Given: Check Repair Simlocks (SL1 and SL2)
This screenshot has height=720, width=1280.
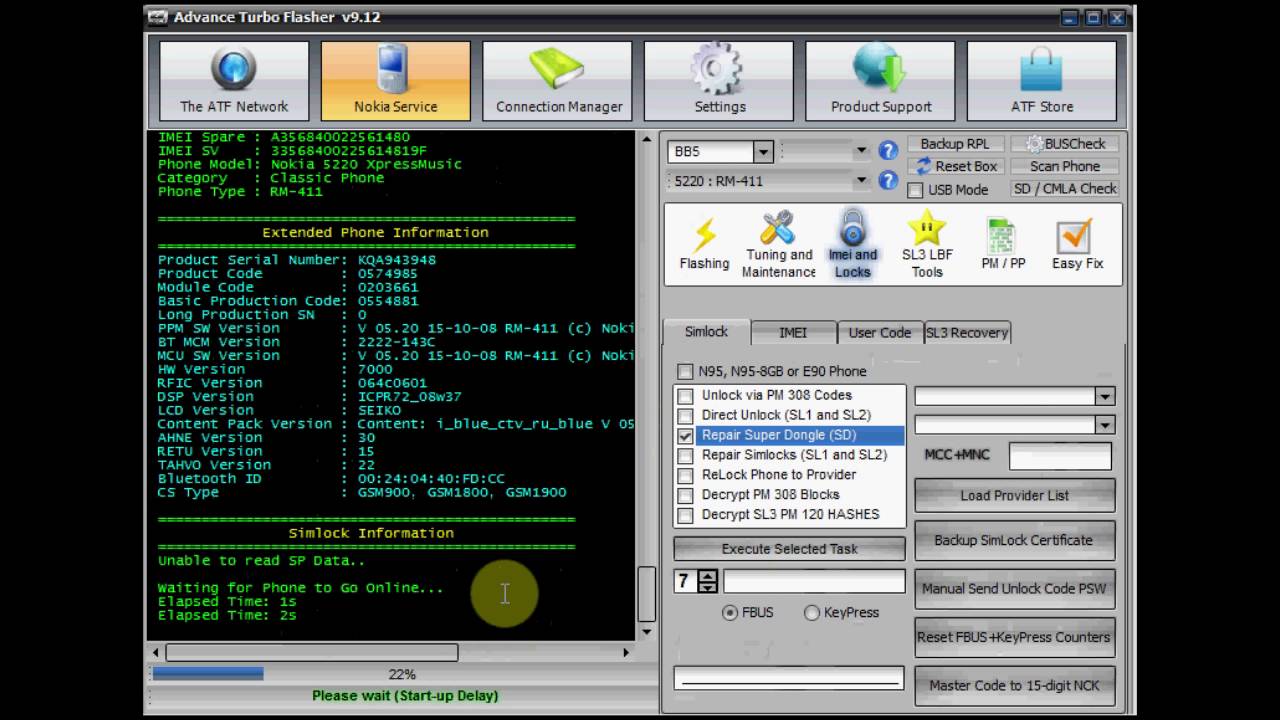Looking at the screenshot, I should click(685, 455).
